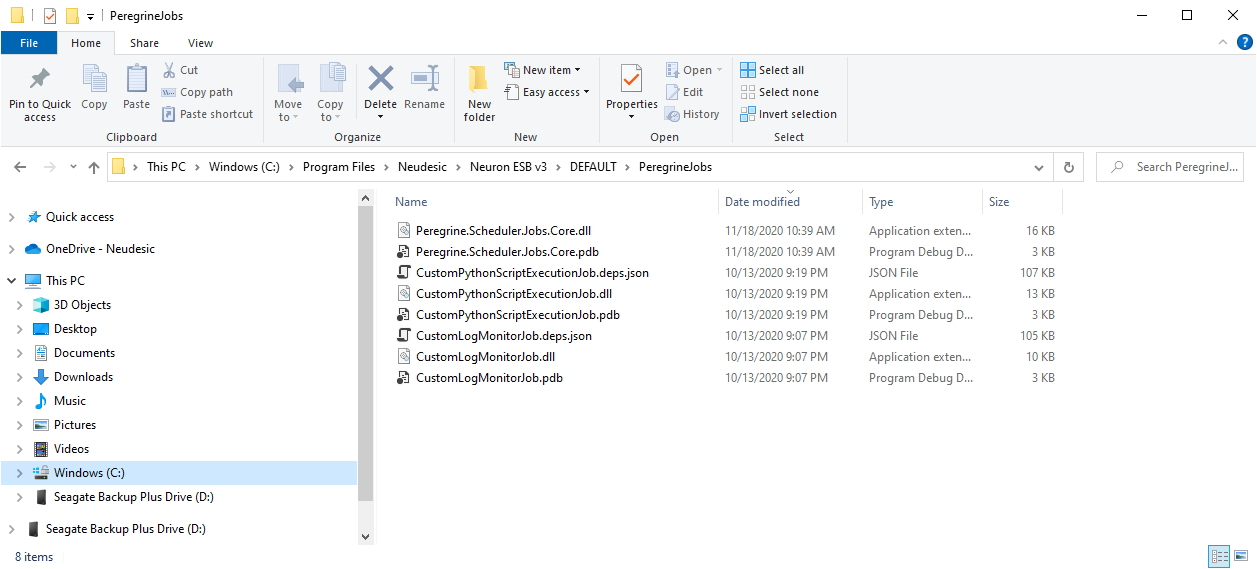This screenshot has height=569, width=1257.
Task: Click Select all in the ribbon
Action: pos(771,70)
